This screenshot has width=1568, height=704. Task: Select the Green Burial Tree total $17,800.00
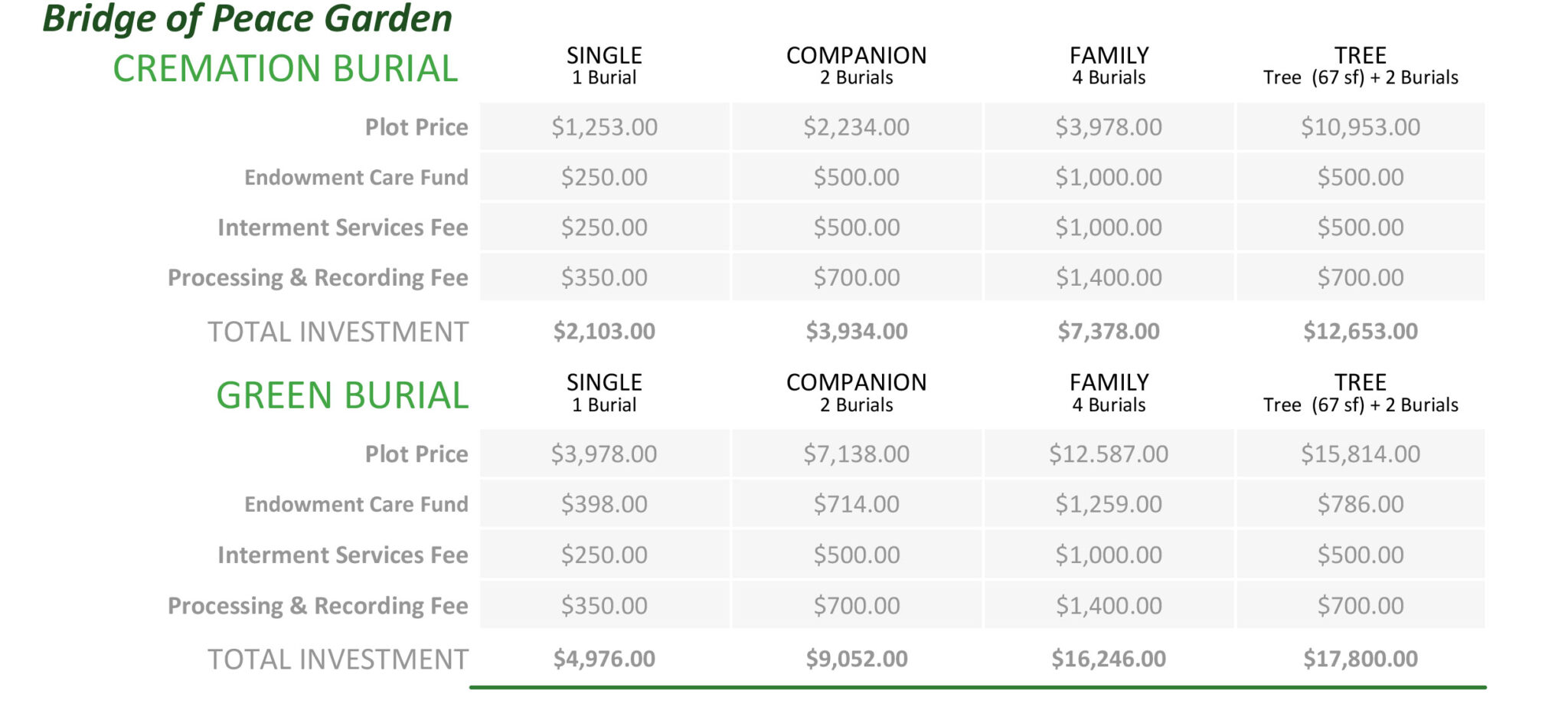[x=1360, y=659]
